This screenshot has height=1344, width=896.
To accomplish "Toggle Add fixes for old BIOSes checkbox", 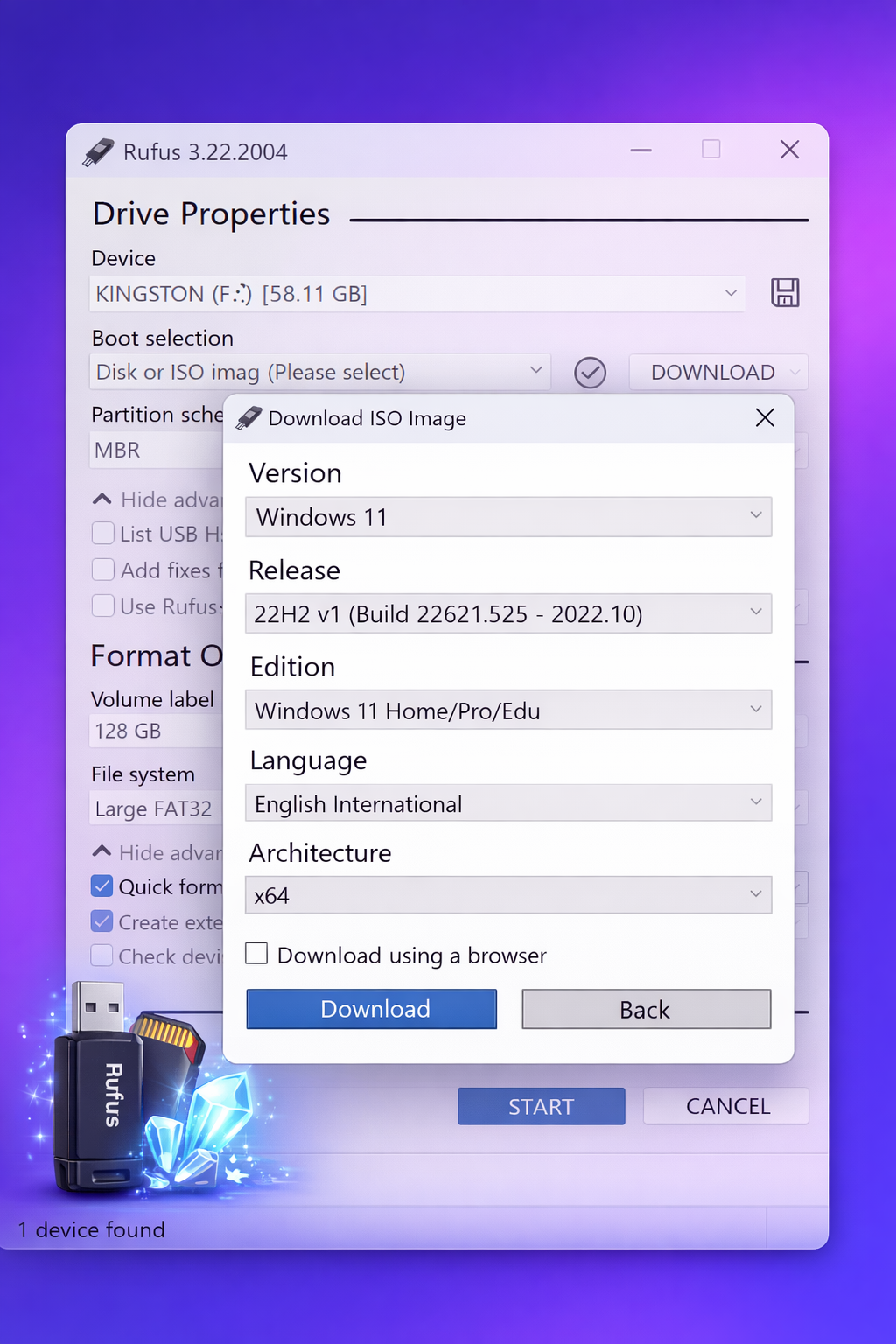I will [103, 570].
